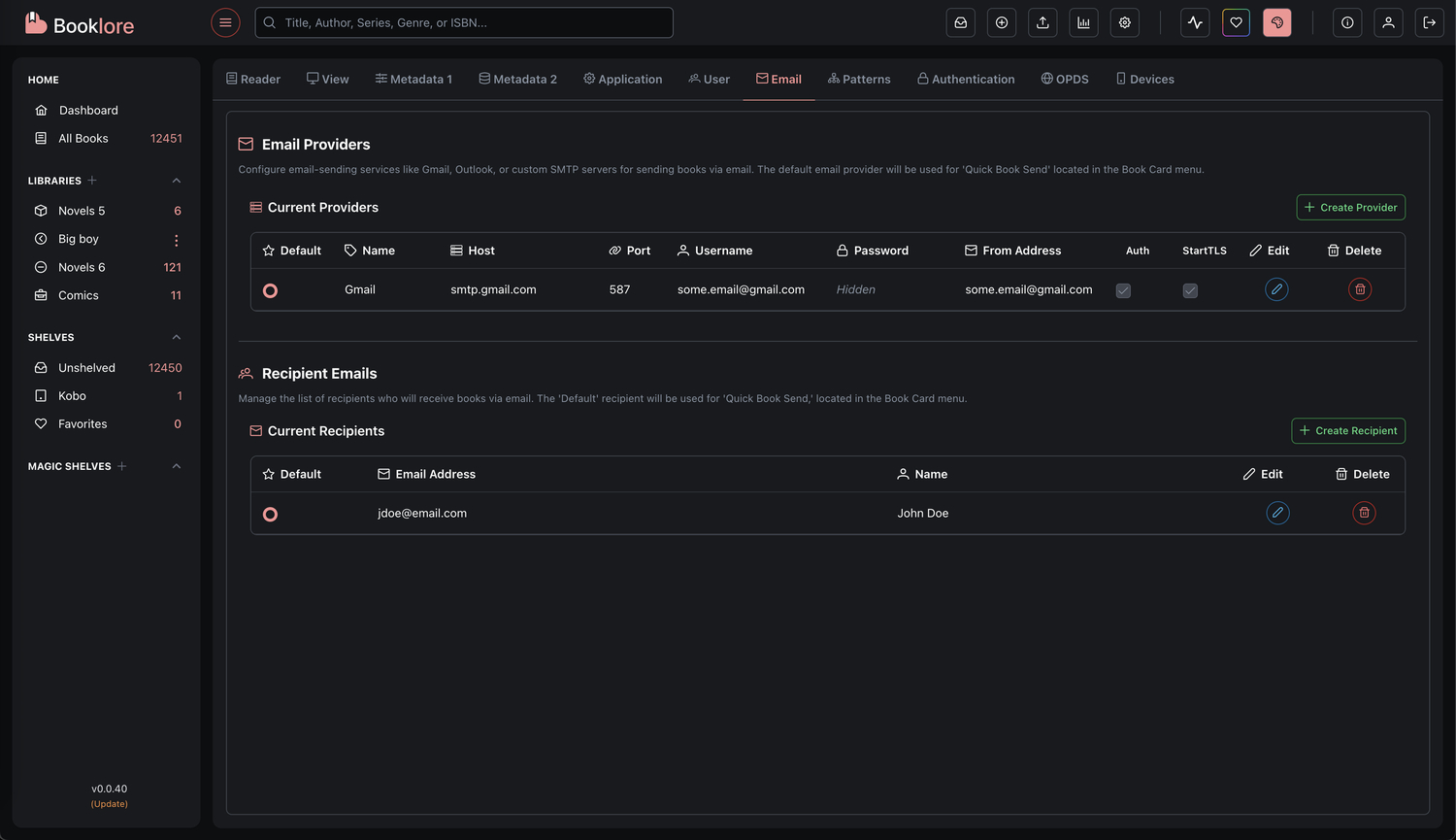Image resolution: width=1456 pixels, height=840 pixels.
Task: Open the user profile icon
Action: tap(1388, 22)
